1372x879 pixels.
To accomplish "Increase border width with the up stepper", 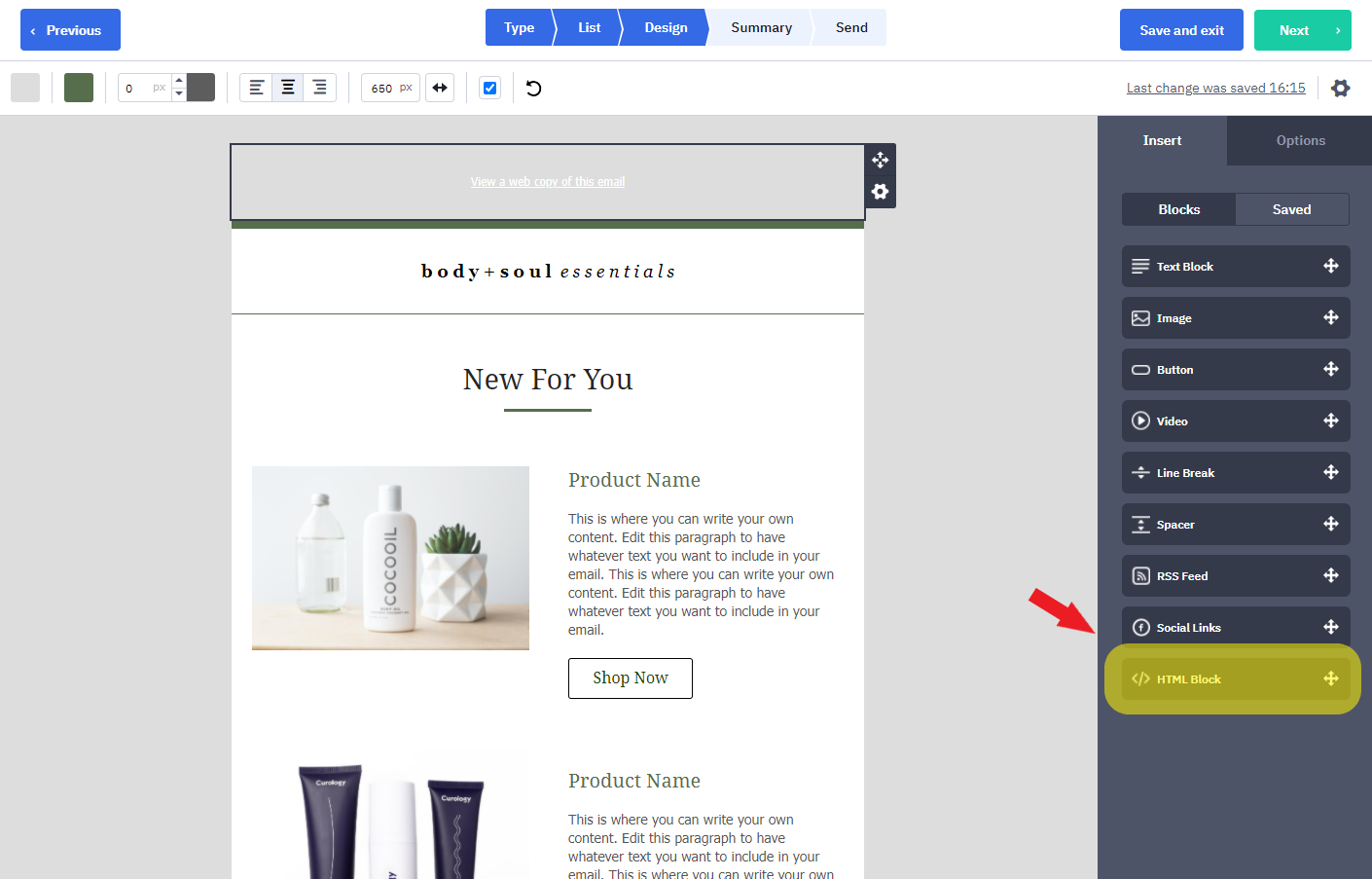I will click(179, 81).
